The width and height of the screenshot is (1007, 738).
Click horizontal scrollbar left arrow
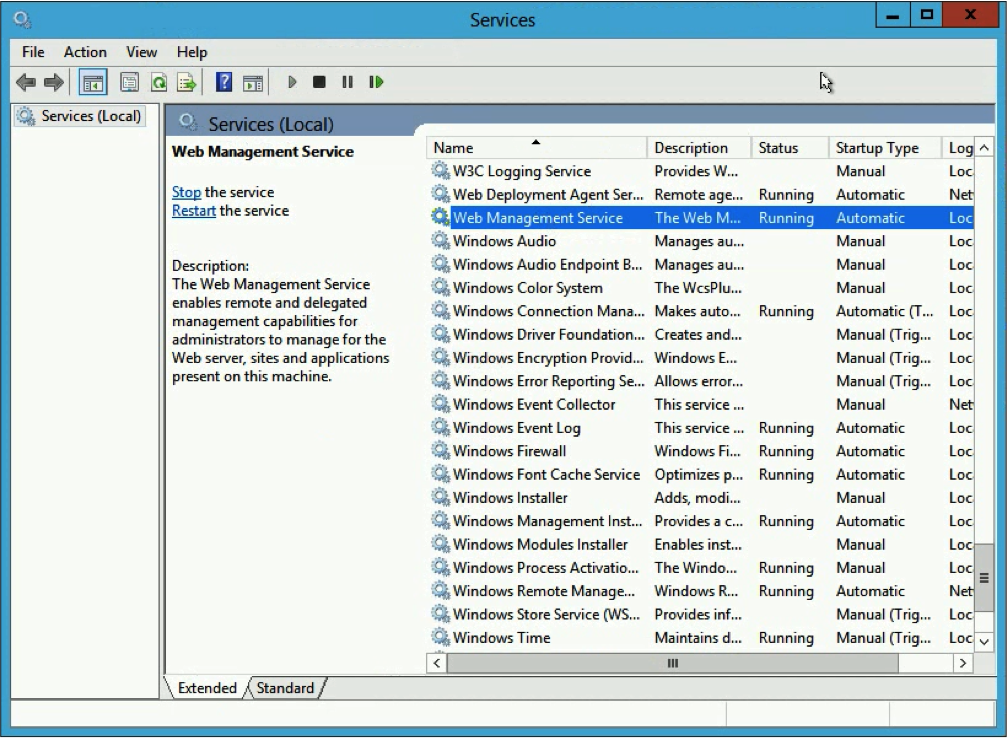pyautogui.click(x=437, y=663)
